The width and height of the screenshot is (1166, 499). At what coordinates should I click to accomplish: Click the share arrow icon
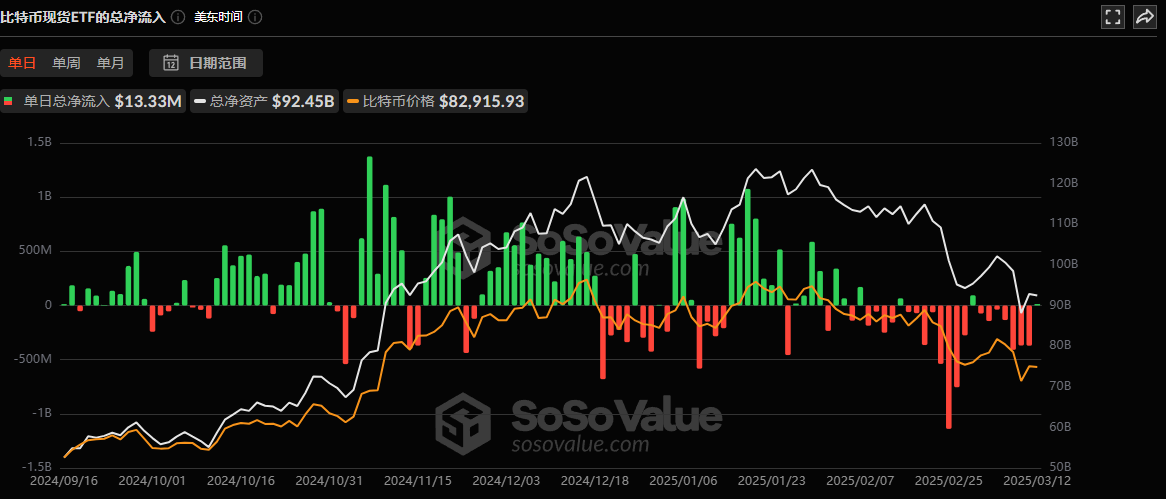[1144, 17]
